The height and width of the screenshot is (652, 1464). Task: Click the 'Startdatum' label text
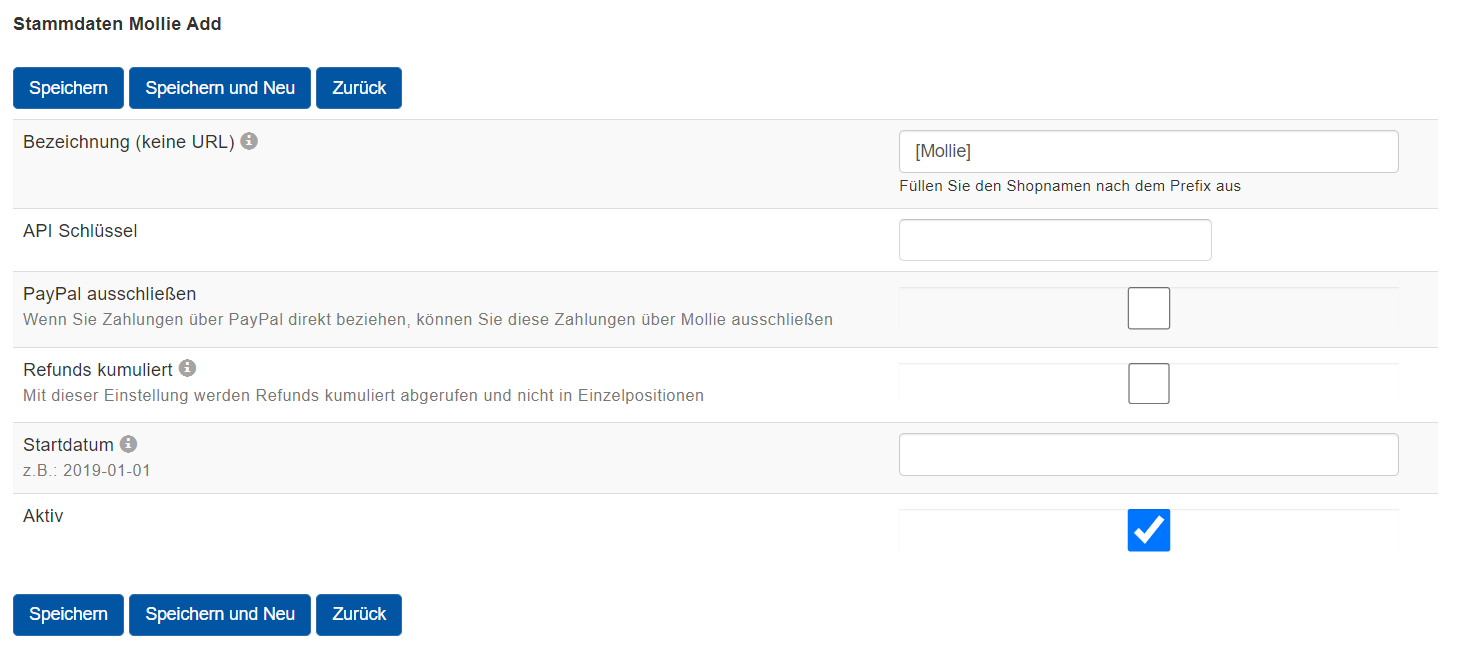click(x=68, y=445)
